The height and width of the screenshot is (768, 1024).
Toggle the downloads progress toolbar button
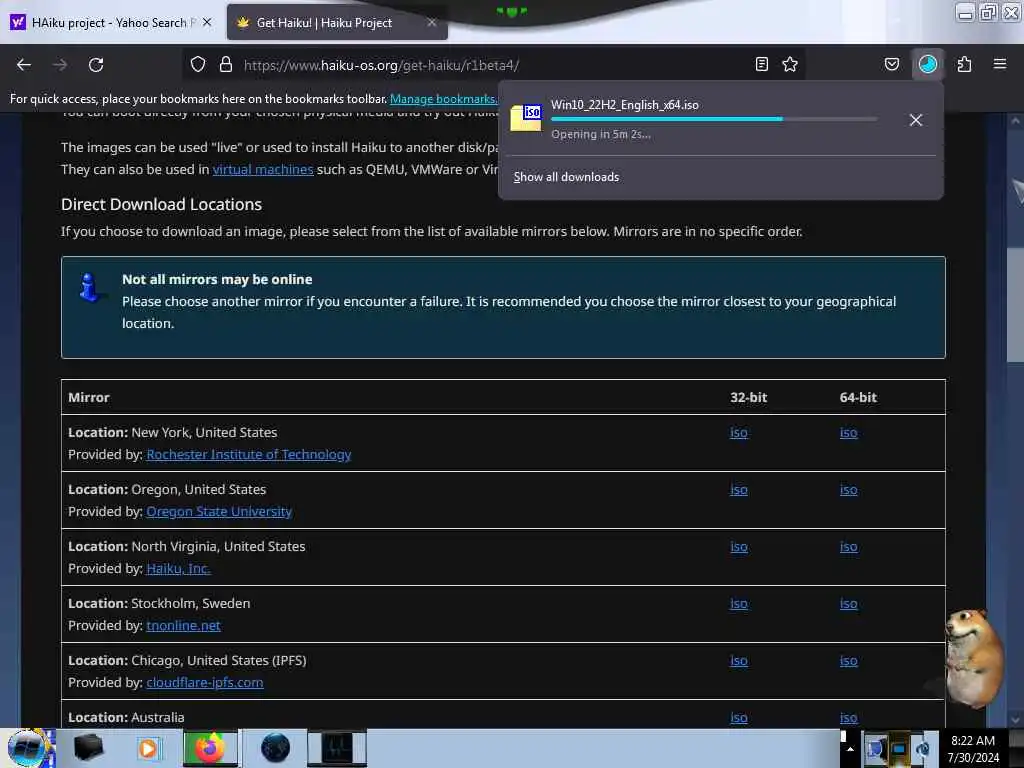click(x=927, y=64)
